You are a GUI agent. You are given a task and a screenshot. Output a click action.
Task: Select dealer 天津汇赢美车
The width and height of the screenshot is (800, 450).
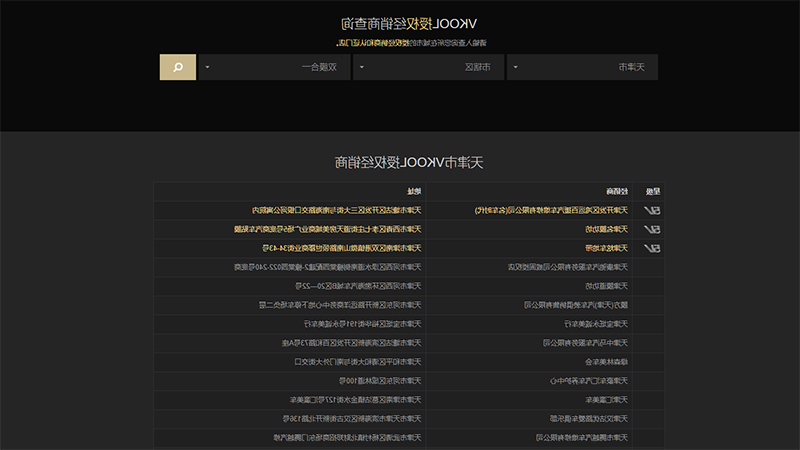(x=606, y=399)
